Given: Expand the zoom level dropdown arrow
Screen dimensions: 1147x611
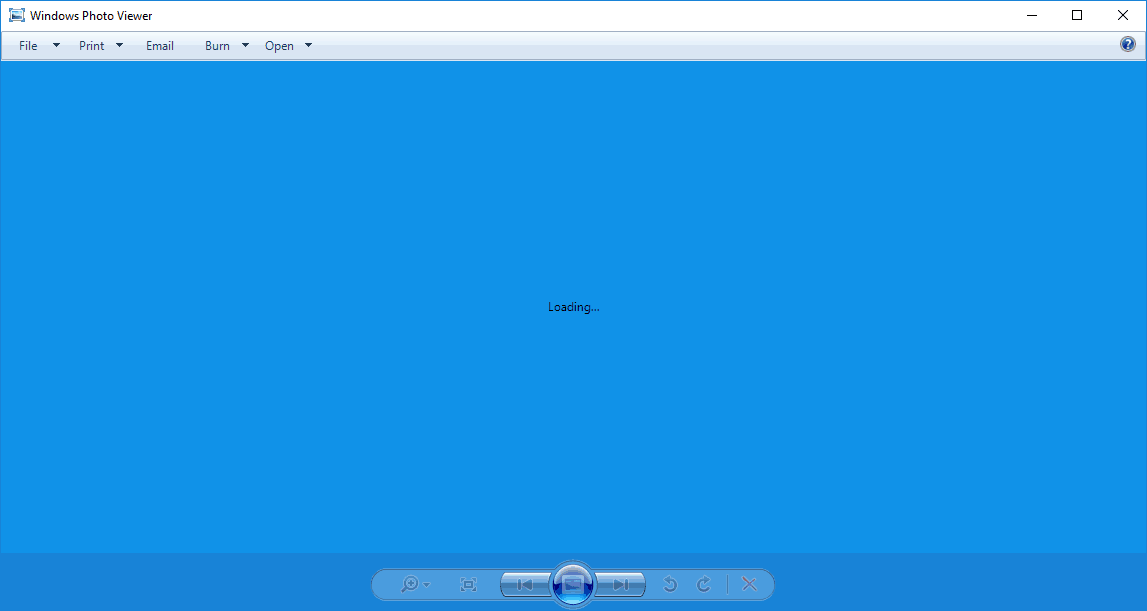Looking at the screenshot, I should point(426,584).
